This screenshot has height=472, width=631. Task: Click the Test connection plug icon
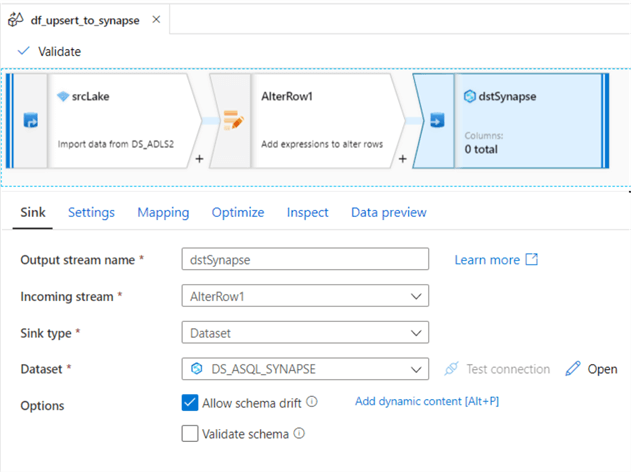[452, 369]
